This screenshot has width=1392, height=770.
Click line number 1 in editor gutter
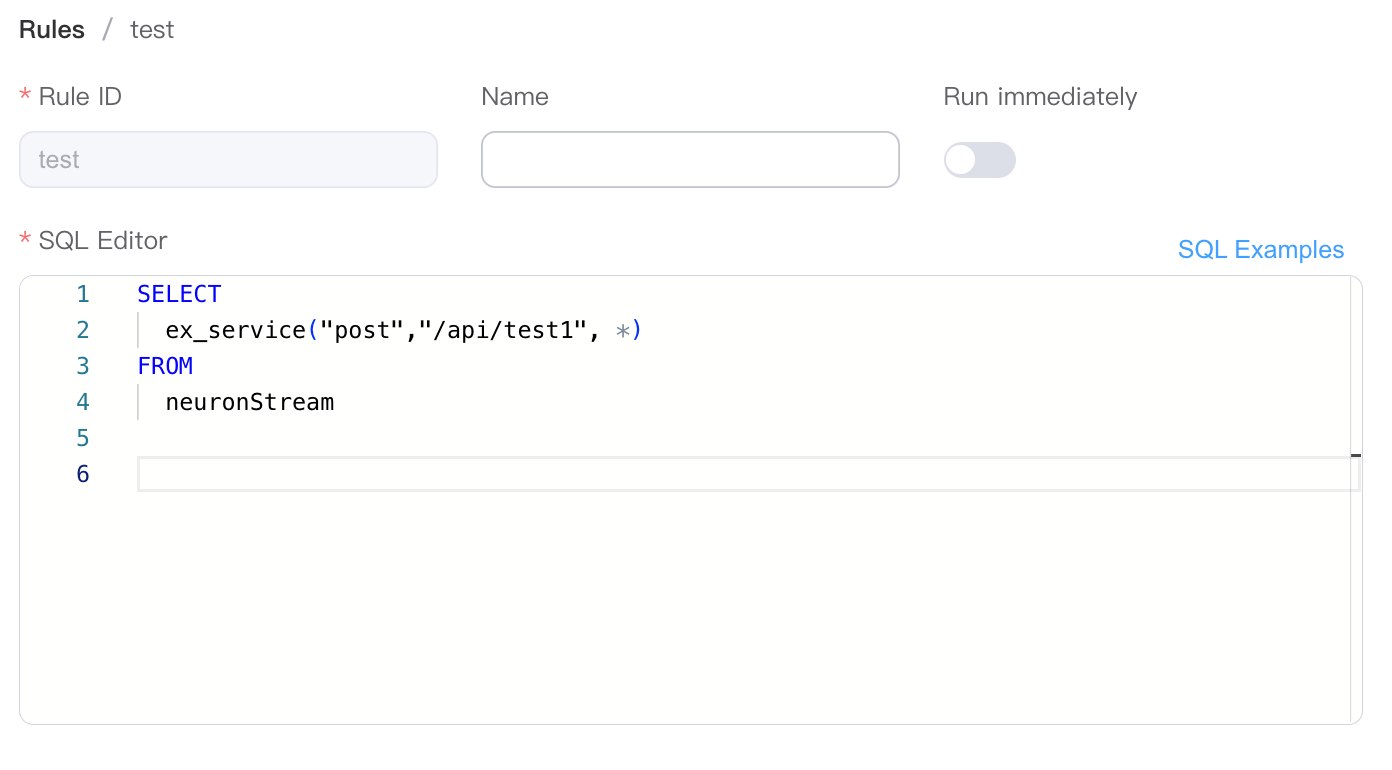pyautogui.click(x=83, y=295)
